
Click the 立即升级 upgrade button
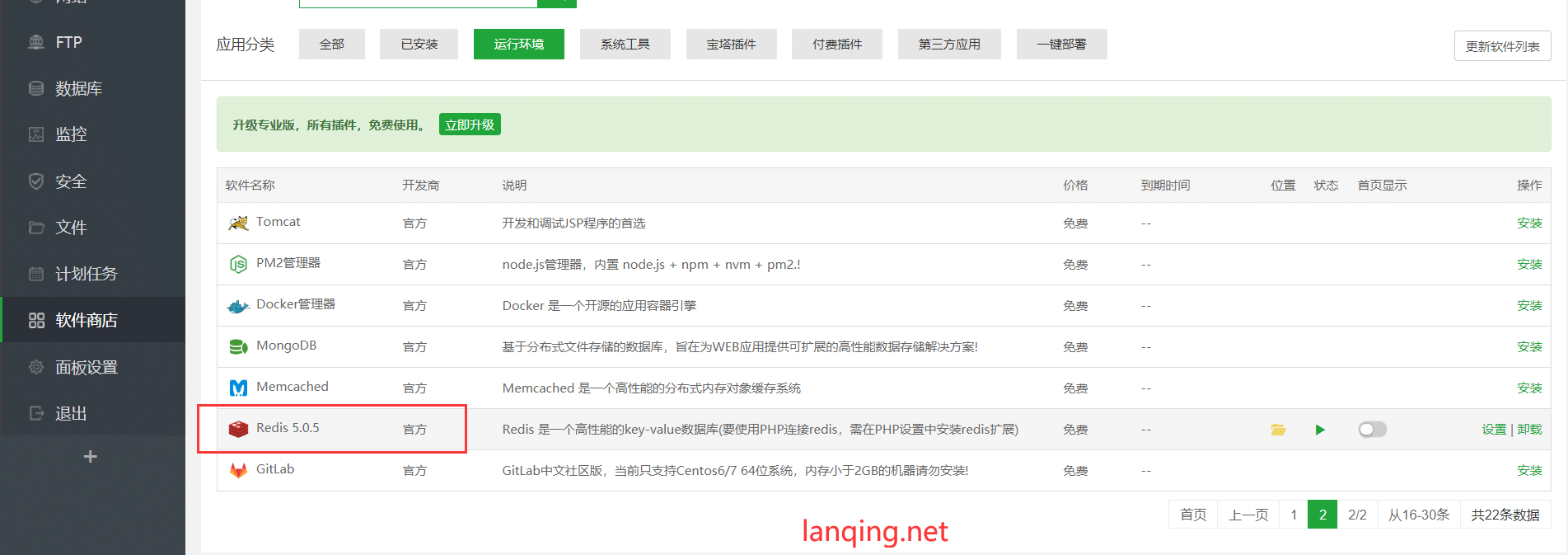point(470,125)
